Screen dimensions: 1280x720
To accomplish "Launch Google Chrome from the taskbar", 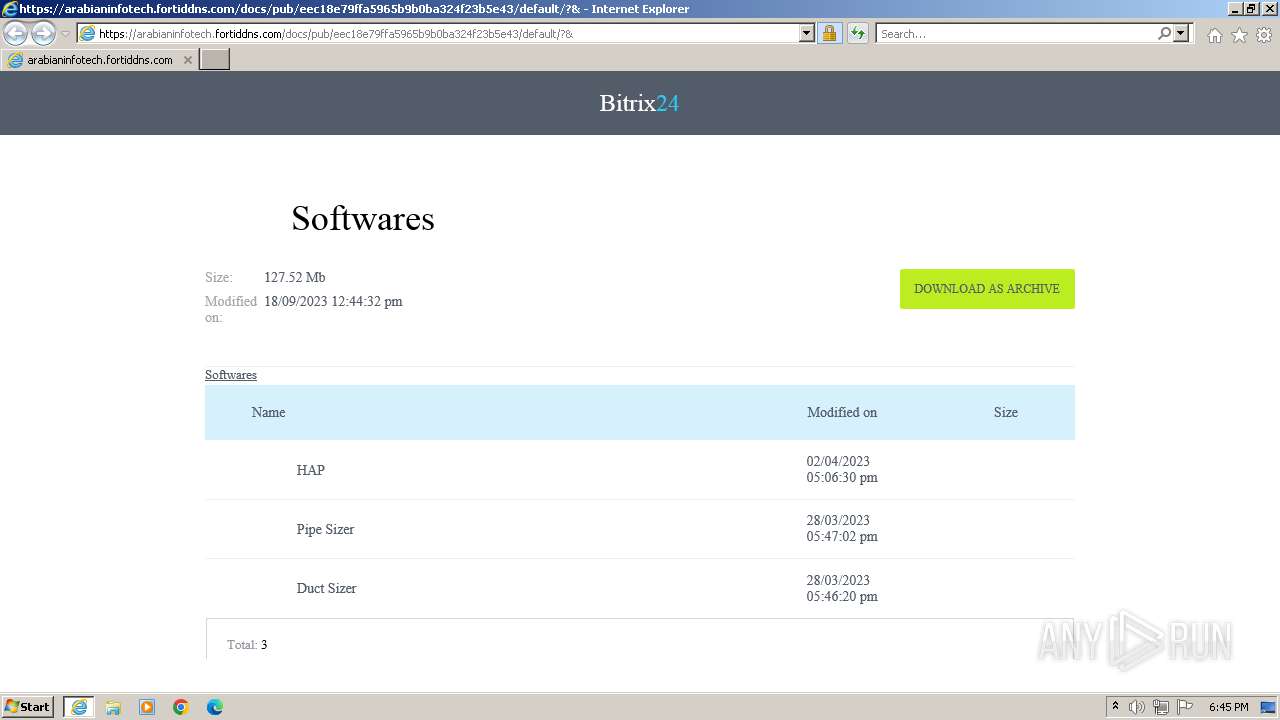I will 181,707.
